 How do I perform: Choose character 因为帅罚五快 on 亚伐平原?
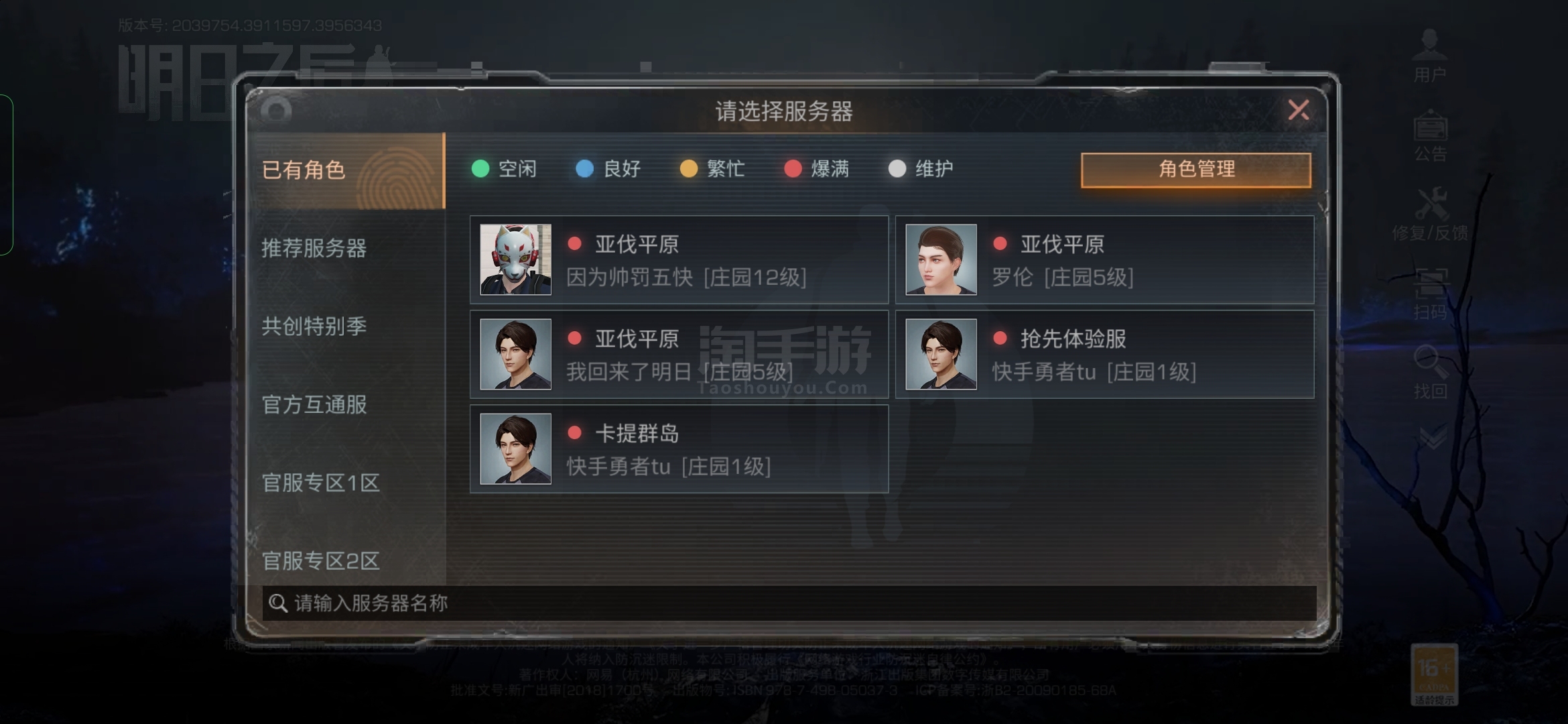pos(679,259)
